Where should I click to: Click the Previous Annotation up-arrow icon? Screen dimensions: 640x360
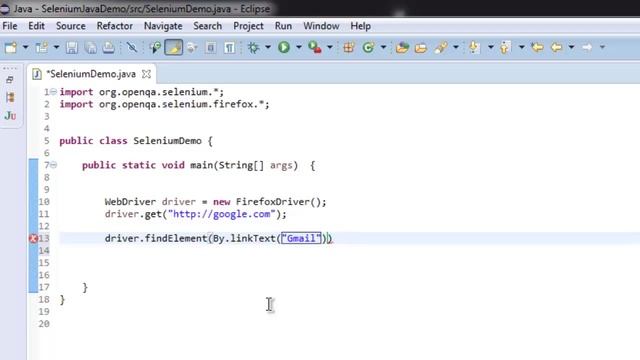click(x=505, y=48)
